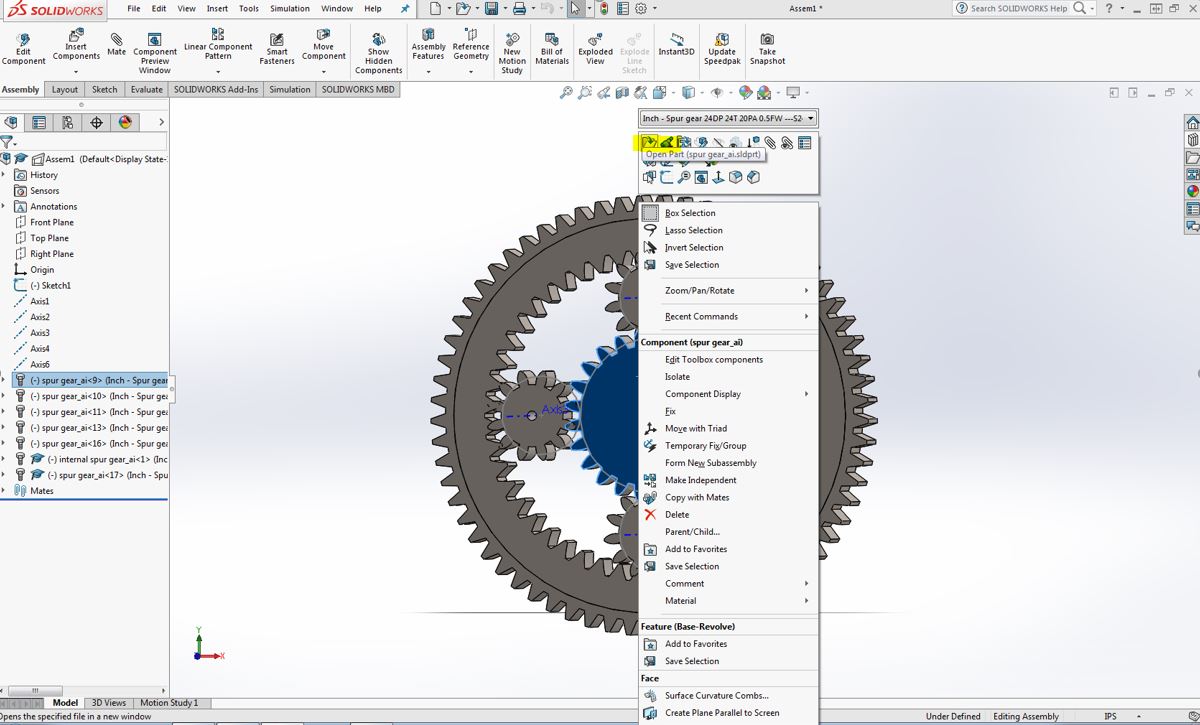Expand the Annotations folder
This screenshot has width=1200, height=725.
pos(4,206)
